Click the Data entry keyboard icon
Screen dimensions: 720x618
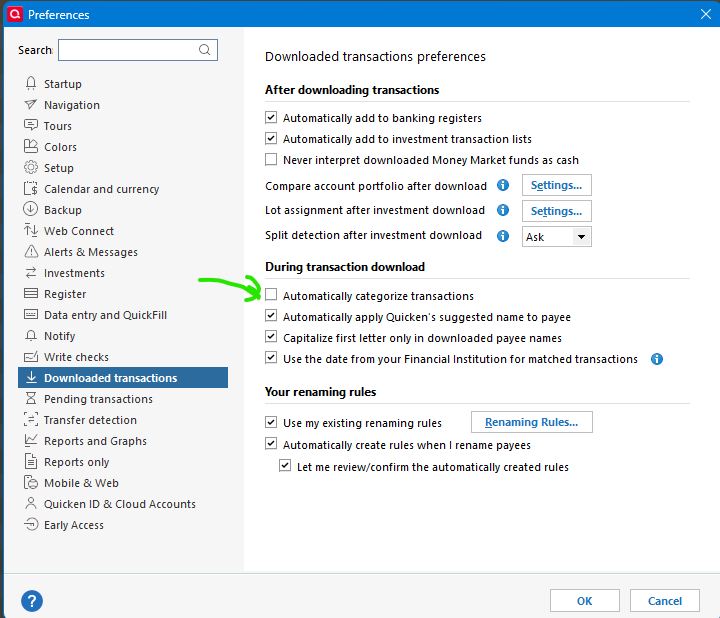31,315
